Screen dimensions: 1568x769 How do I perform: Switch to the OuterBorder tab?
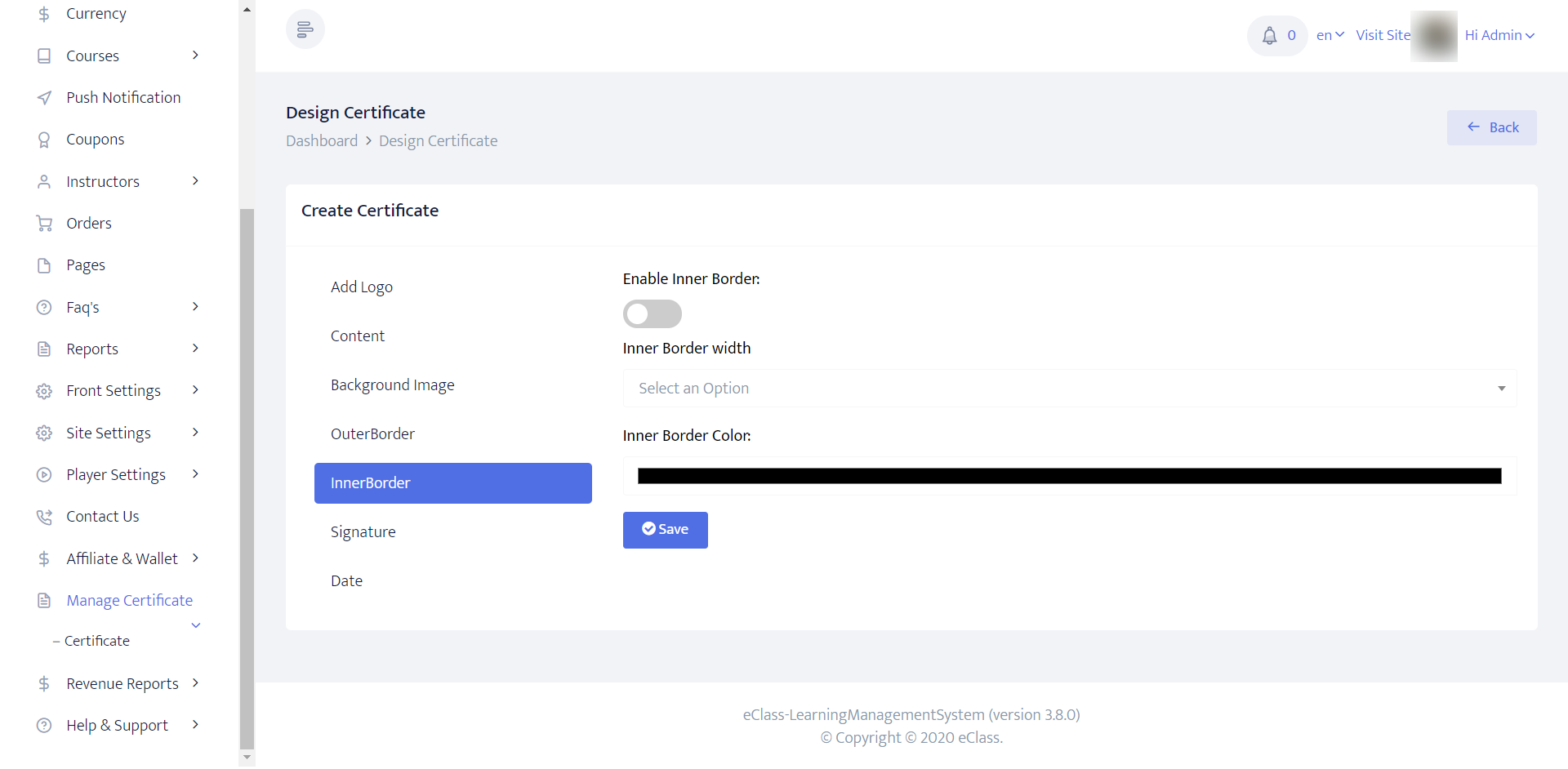click(x=372, y=434)
